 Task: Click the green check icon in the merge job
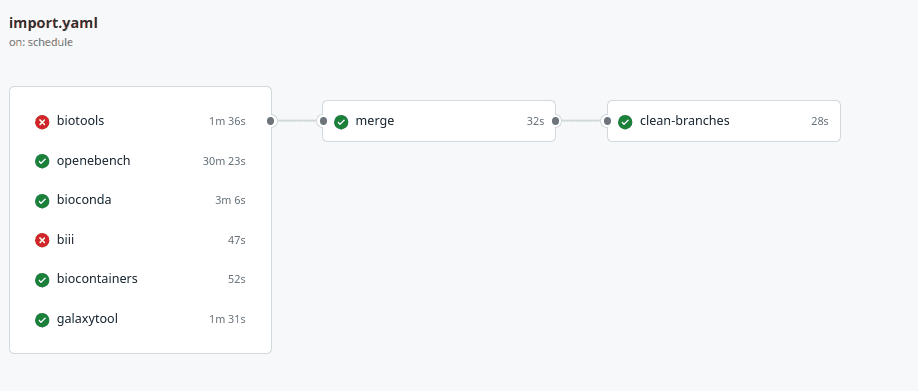(341, 122)
